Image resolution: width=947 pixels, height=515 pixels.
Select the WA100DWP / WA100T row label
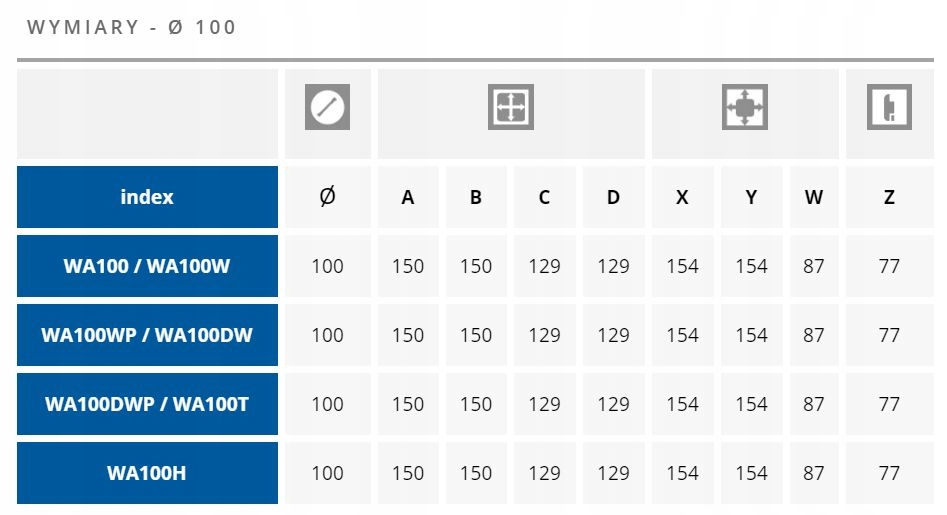[147, 404]
